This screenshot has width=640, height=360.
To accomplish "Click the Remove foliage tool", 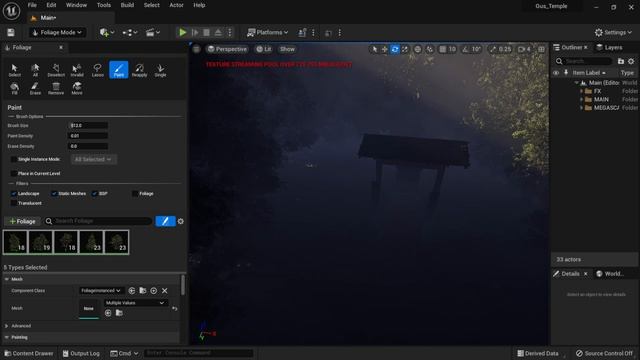I will (x=56, y=88).
